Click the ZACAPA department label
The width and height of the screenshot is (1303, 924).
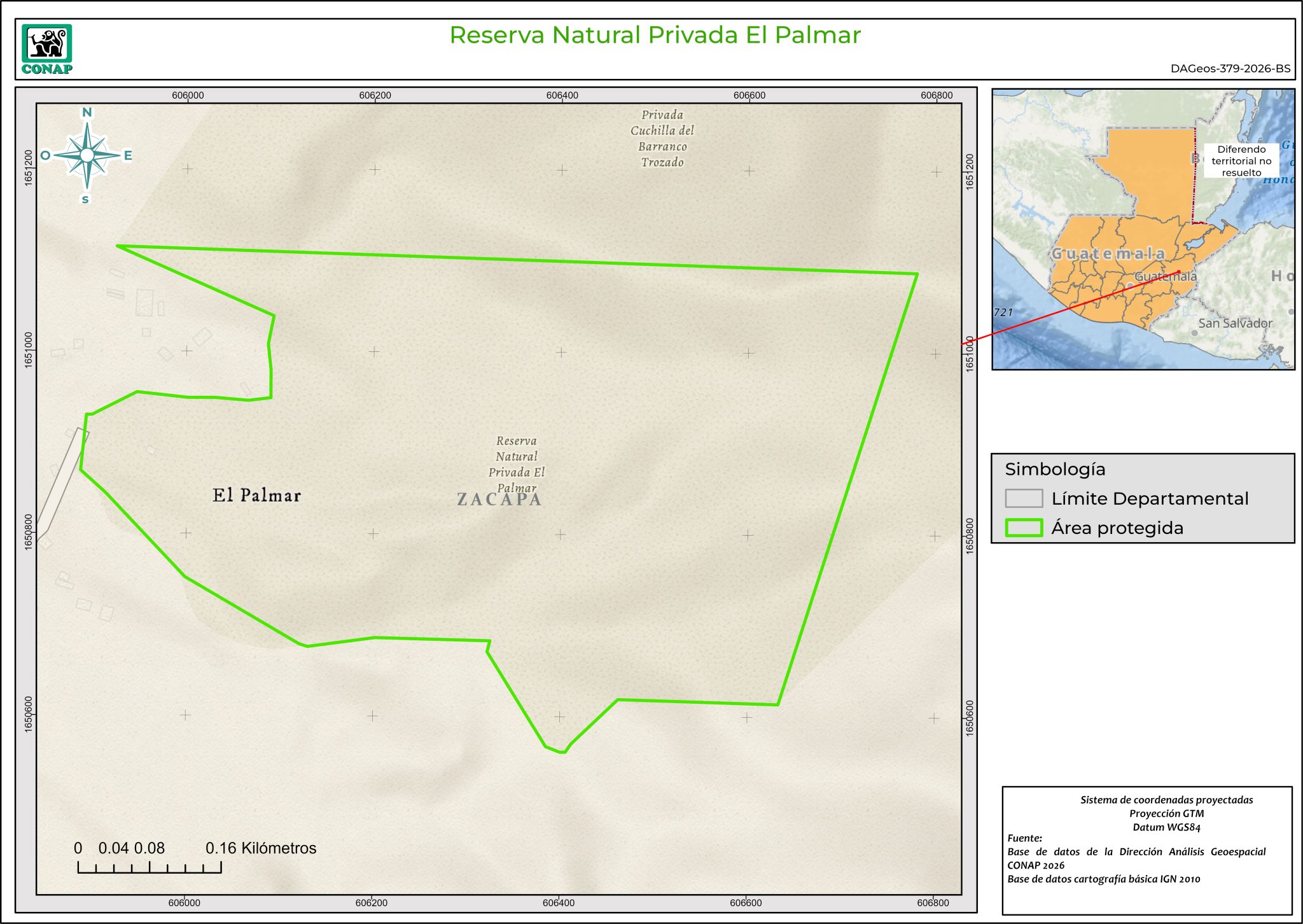[499, 500]
